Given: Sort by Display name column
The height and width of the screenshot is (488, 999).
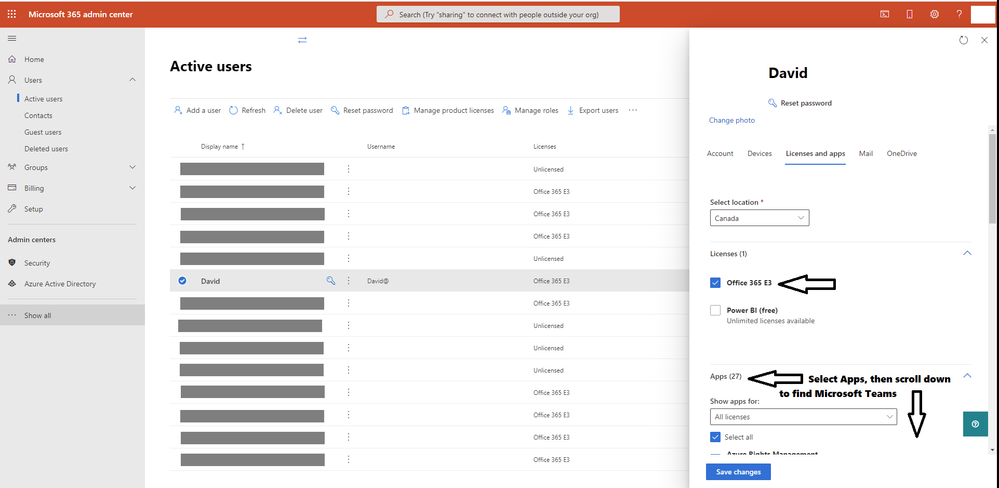Looking at the screenshot, I should pyautogui.click(x=222, y=147).
